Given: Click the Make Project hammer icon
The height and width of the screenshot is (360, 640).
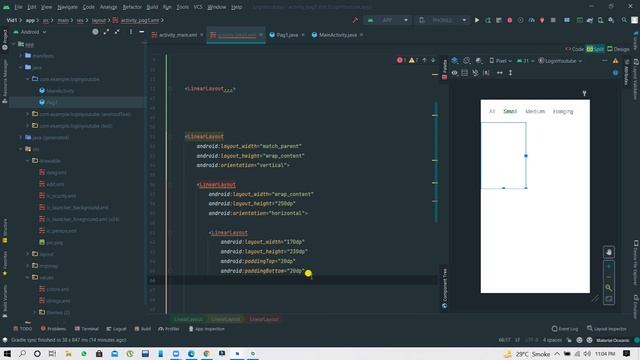Looking at the screenshot, I should (355, 20).
